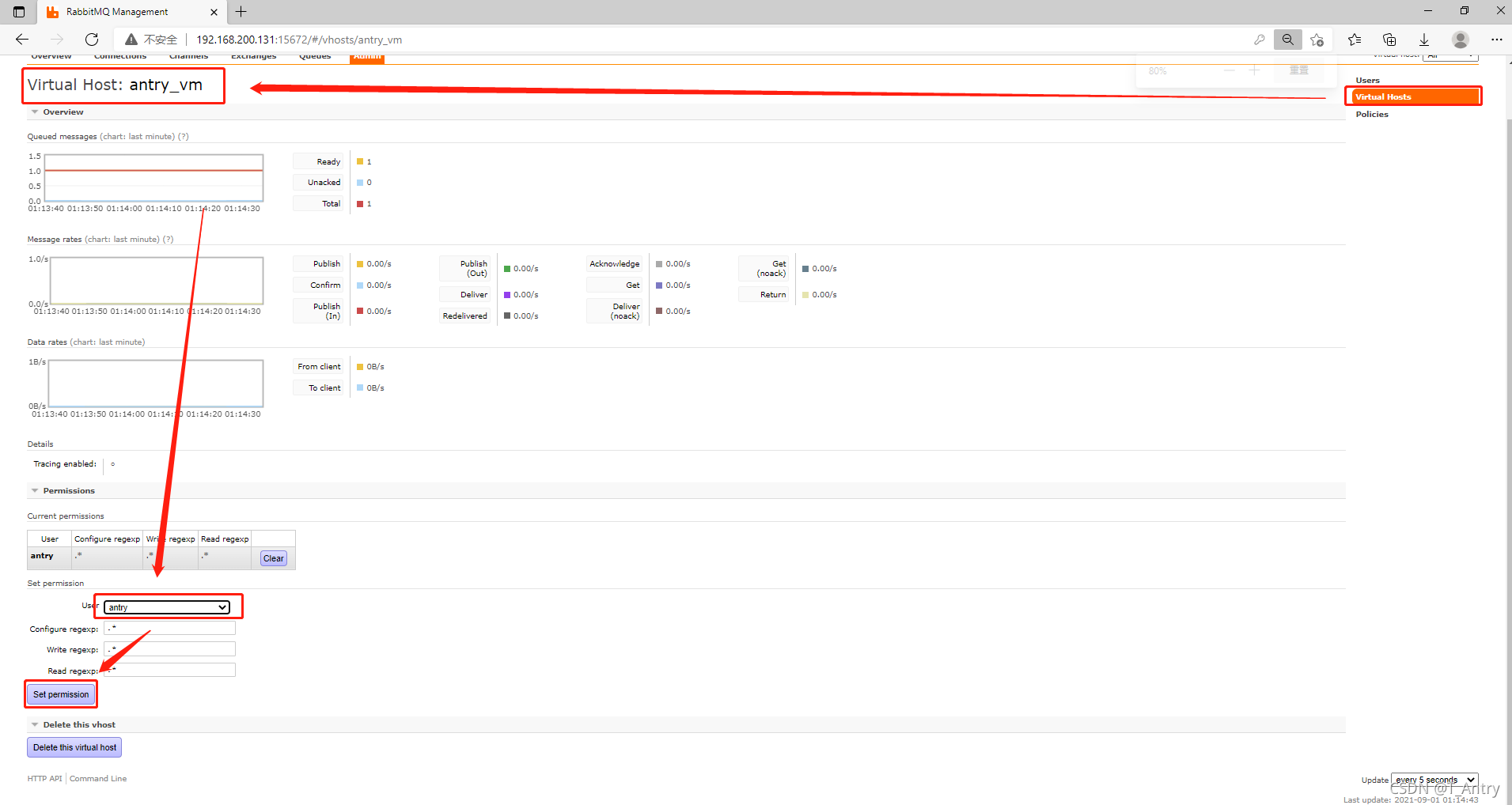Click the Virtual Host: antry_vm heading
Viewport: 1512px width, 805px height.
[115, 85]
